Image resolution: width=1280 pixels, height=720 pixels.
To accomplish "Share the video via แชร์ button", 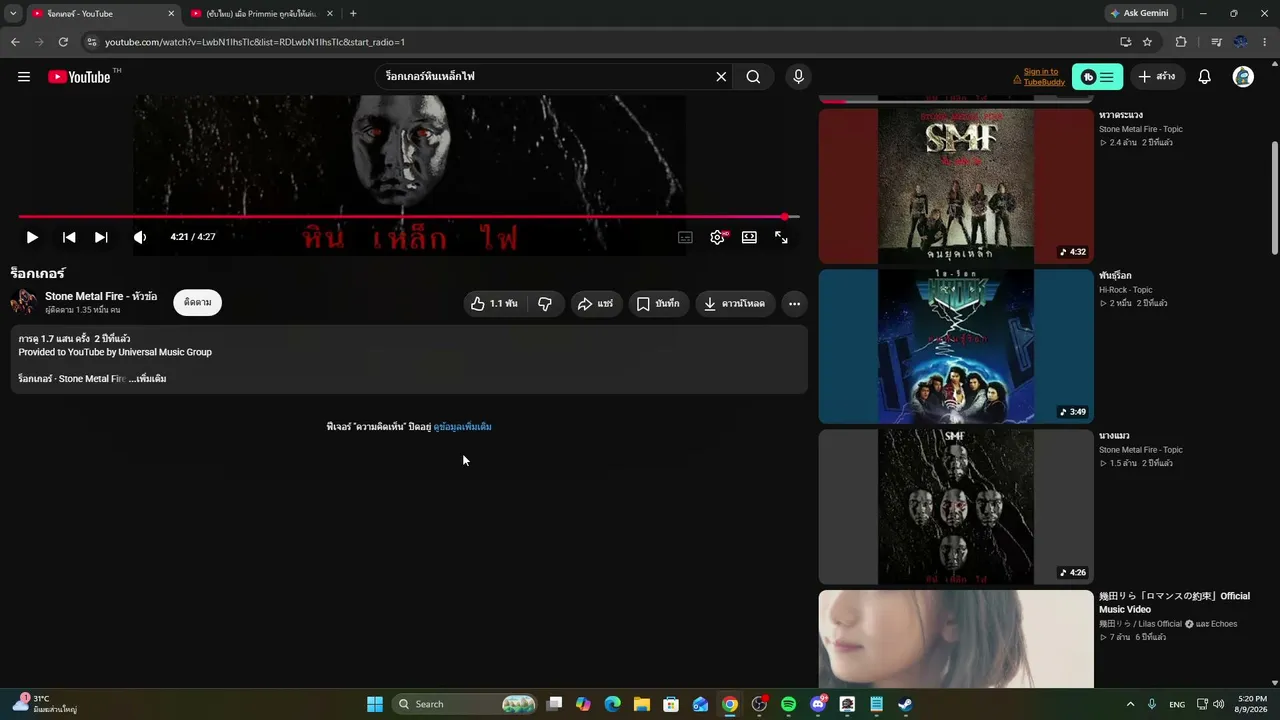I will coord(596,304).
